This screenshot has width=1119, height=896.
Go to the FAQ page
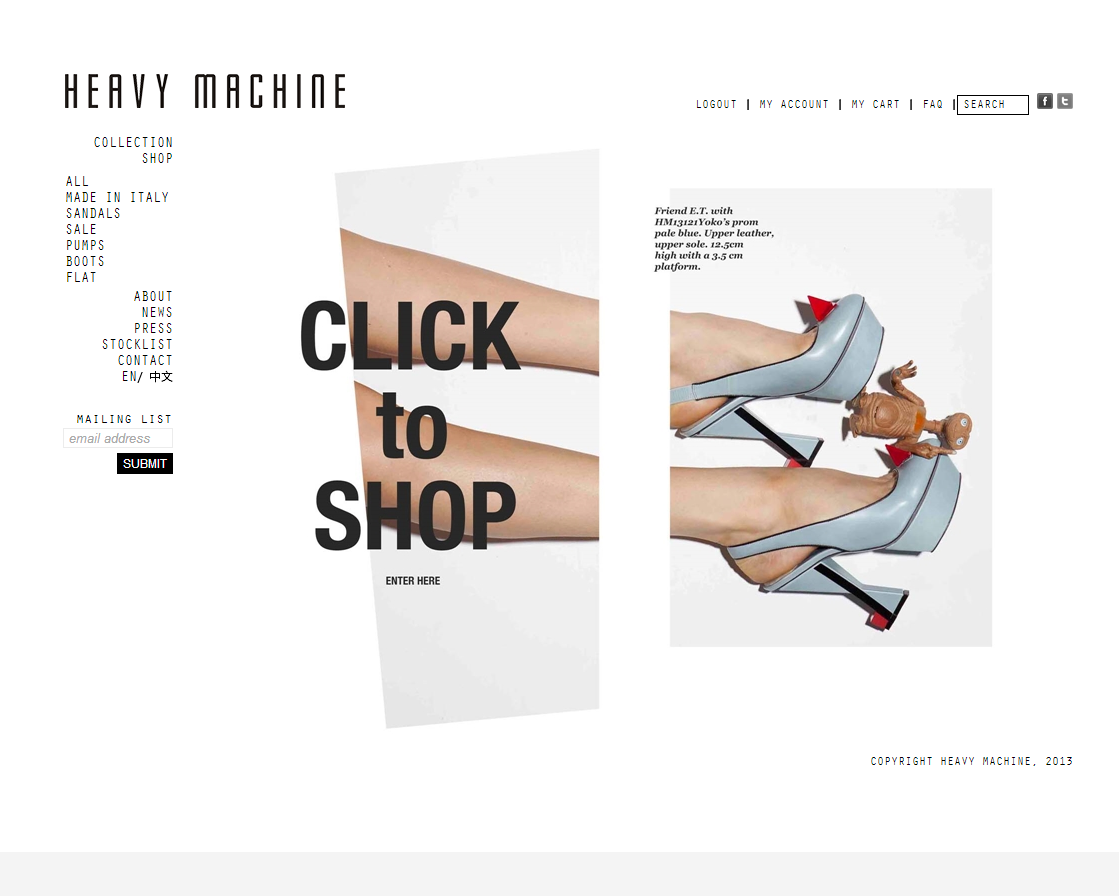pos(933,104)
